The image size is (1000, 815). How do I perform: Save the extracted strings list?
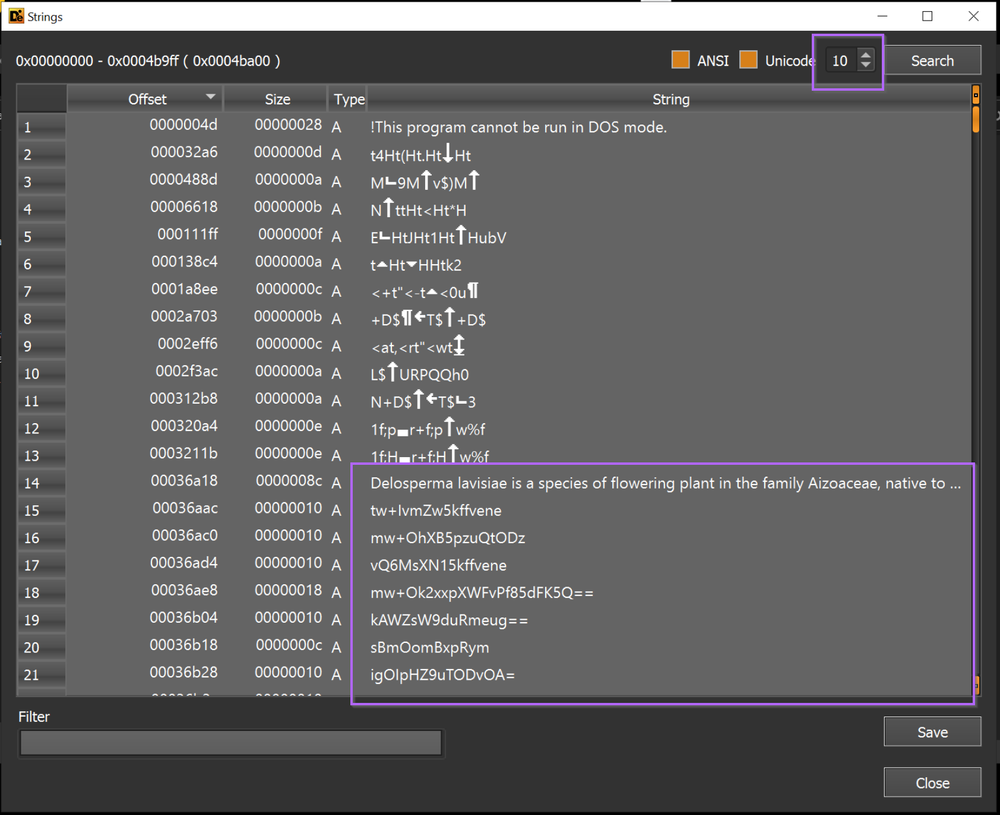[932, 731]
